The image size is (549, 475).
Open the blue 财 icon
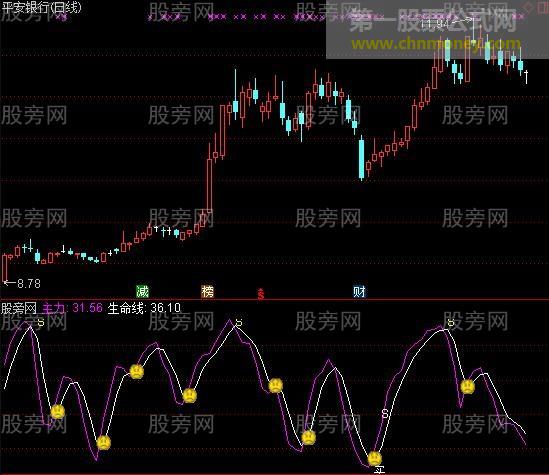359,291
